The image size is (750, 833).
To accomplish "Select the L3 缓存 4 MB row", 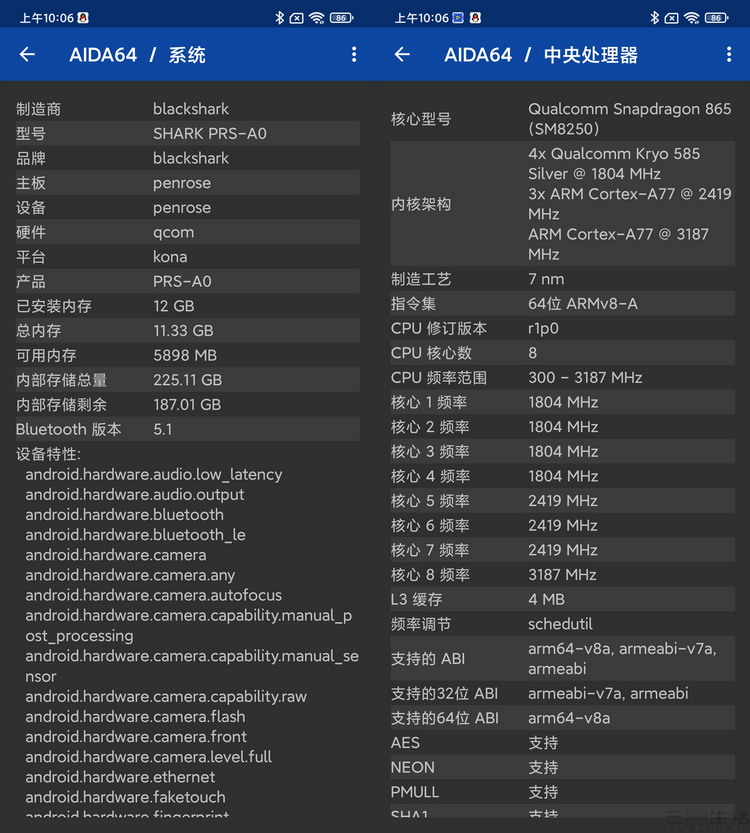I will (562, 599).
